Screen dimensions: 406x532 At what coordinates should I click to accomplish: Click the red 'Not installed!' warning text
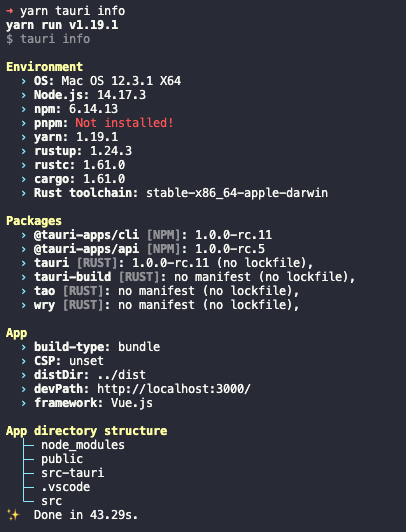(x=124, y=123)
